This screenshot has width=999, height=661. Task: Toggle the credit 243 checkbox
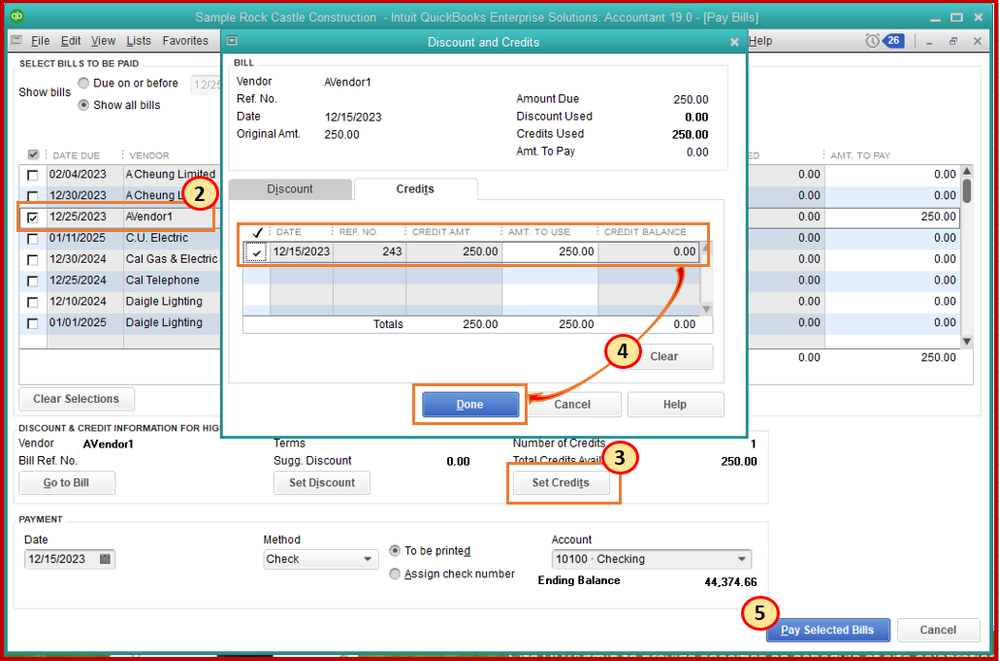click(257, 253)
